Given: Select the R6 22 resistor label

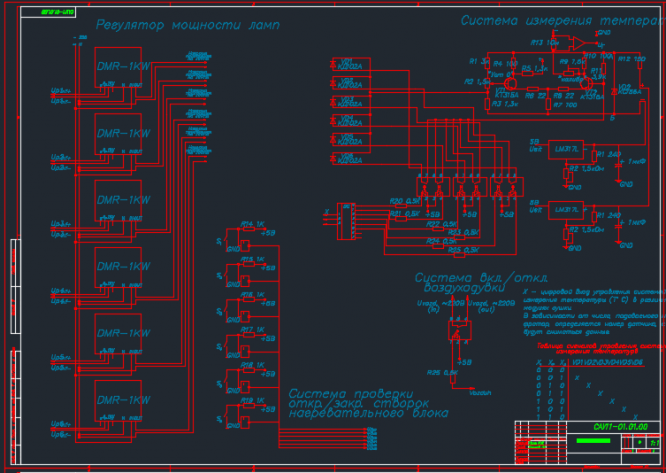Looking at the screenshot, I should point(535,96).
